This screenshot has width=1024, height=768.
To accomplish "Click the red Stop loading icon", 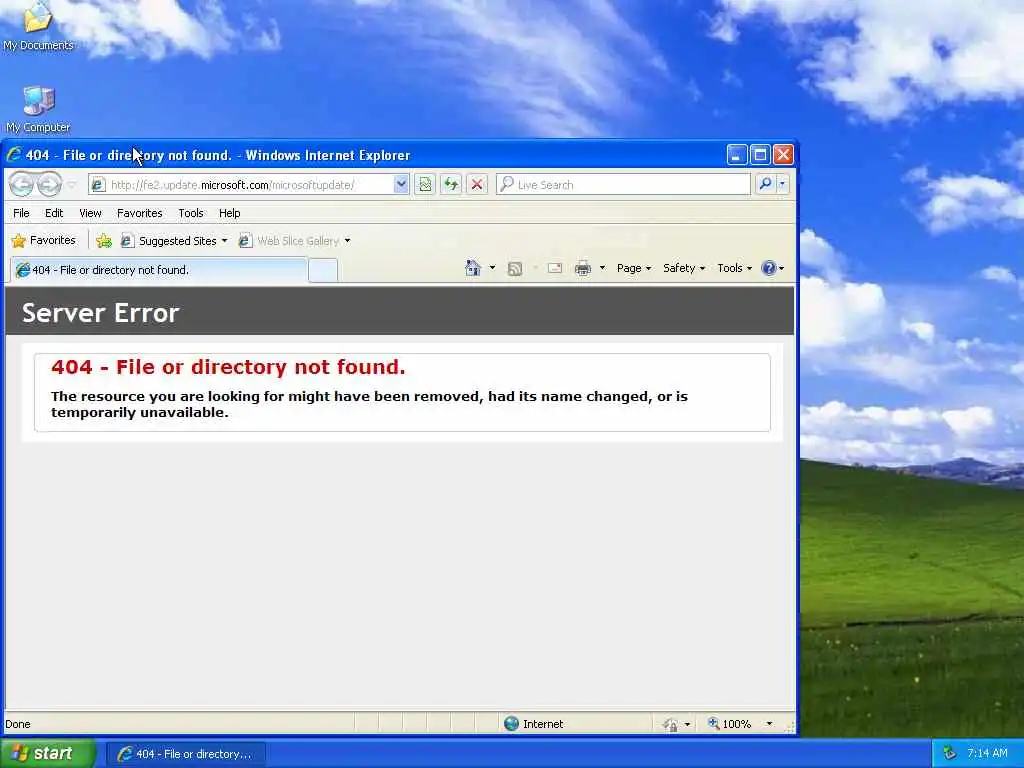I will (477, 185).
